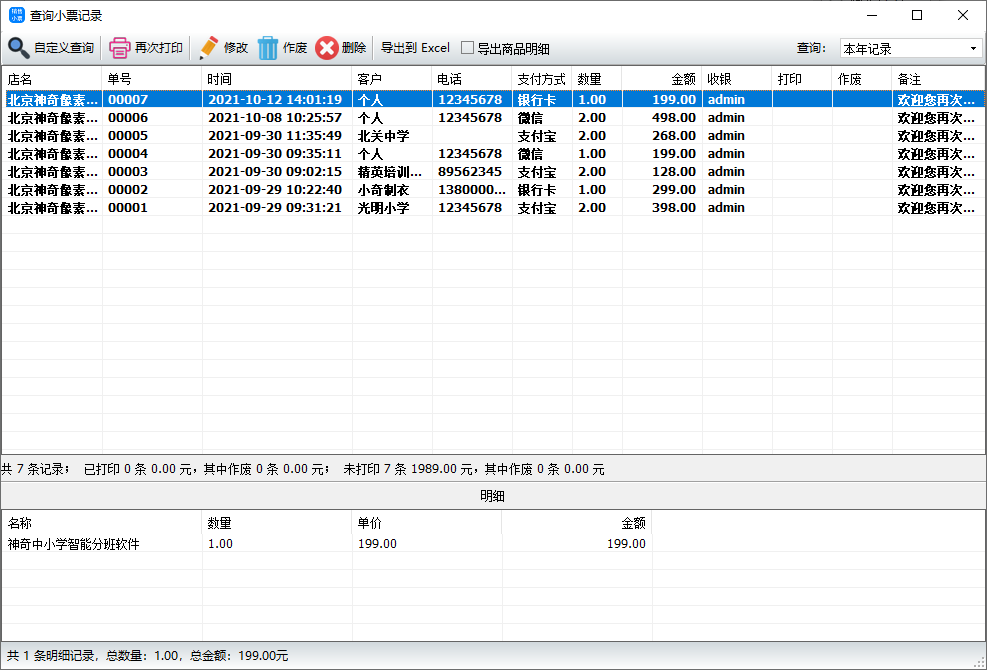Click the 支付方式 column header

point(541,79)
